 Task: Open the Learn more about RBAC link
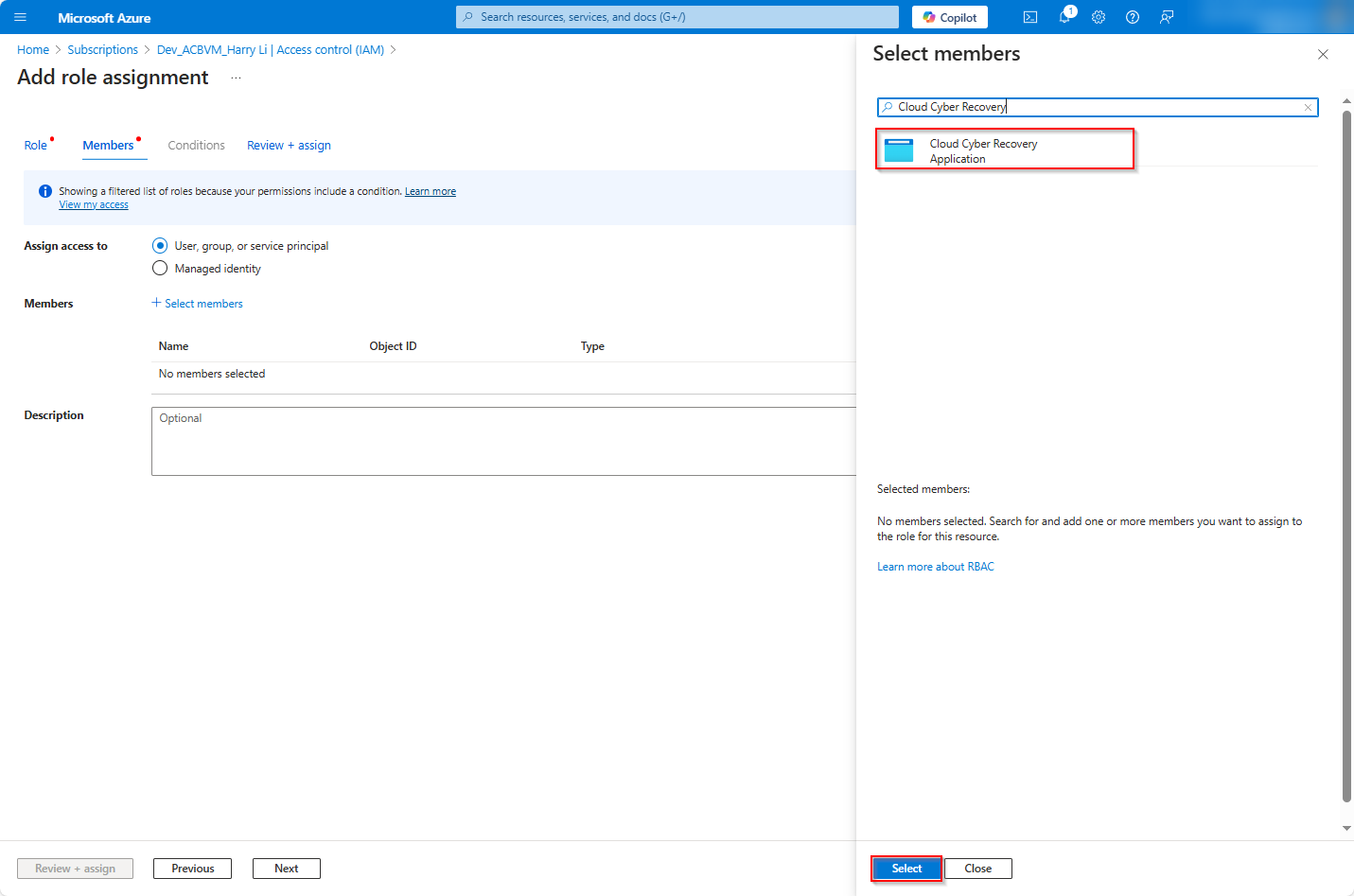935,567
